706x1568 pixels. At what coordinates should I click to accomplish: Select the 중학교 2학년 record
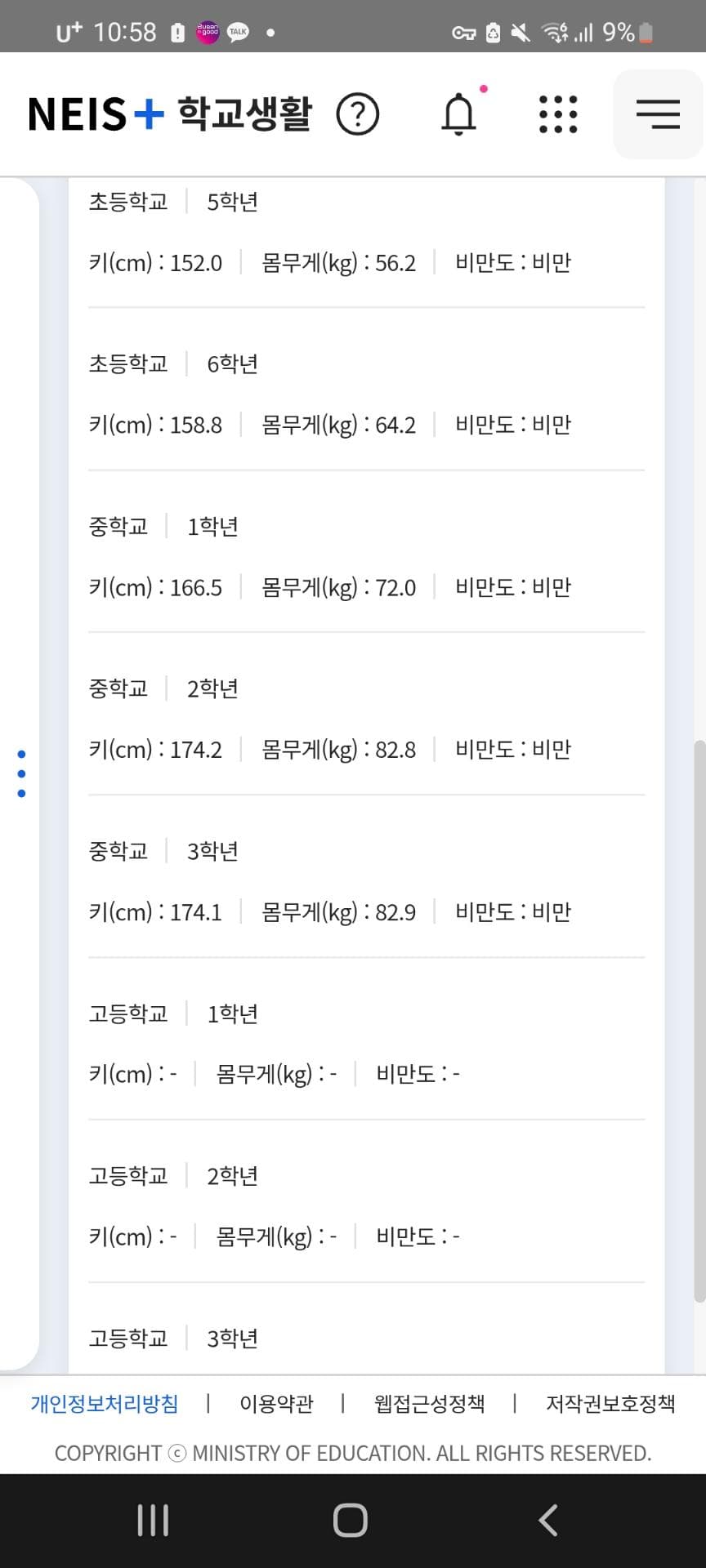pos(366,719)
